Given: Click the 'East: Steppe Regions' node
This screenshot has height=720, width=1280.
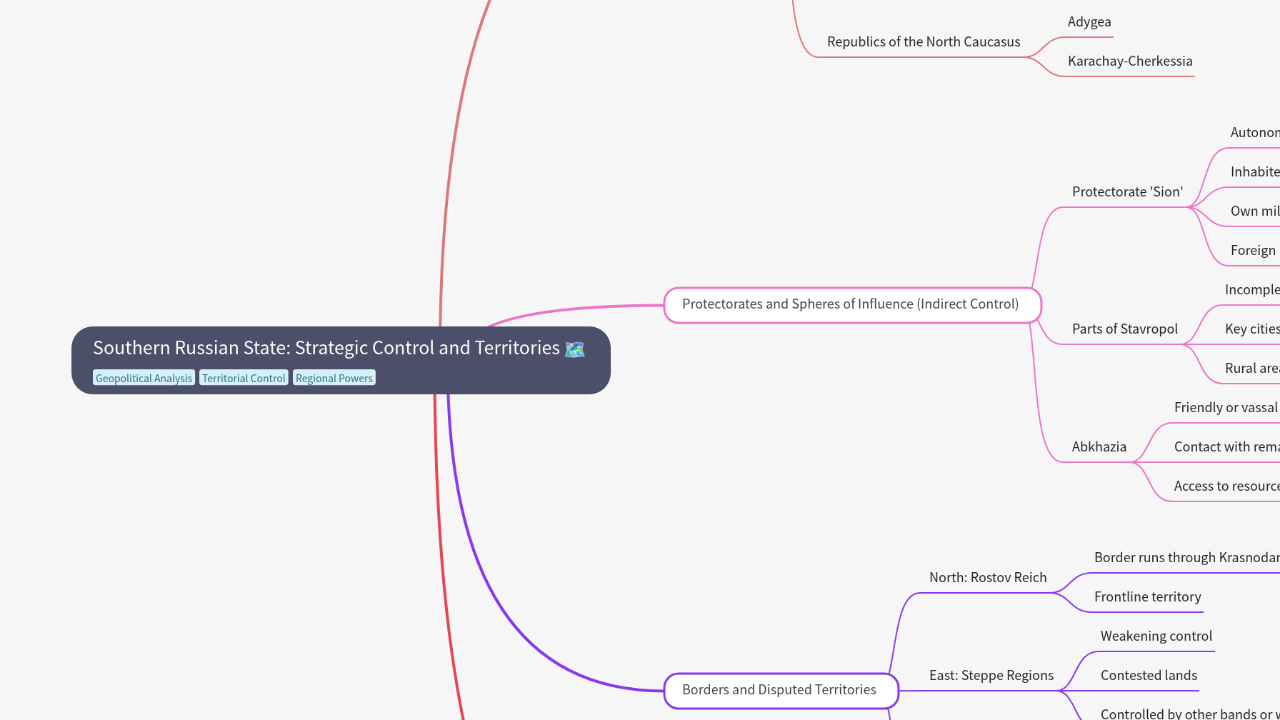Looking at the screenshot, I should coord(991,675).
